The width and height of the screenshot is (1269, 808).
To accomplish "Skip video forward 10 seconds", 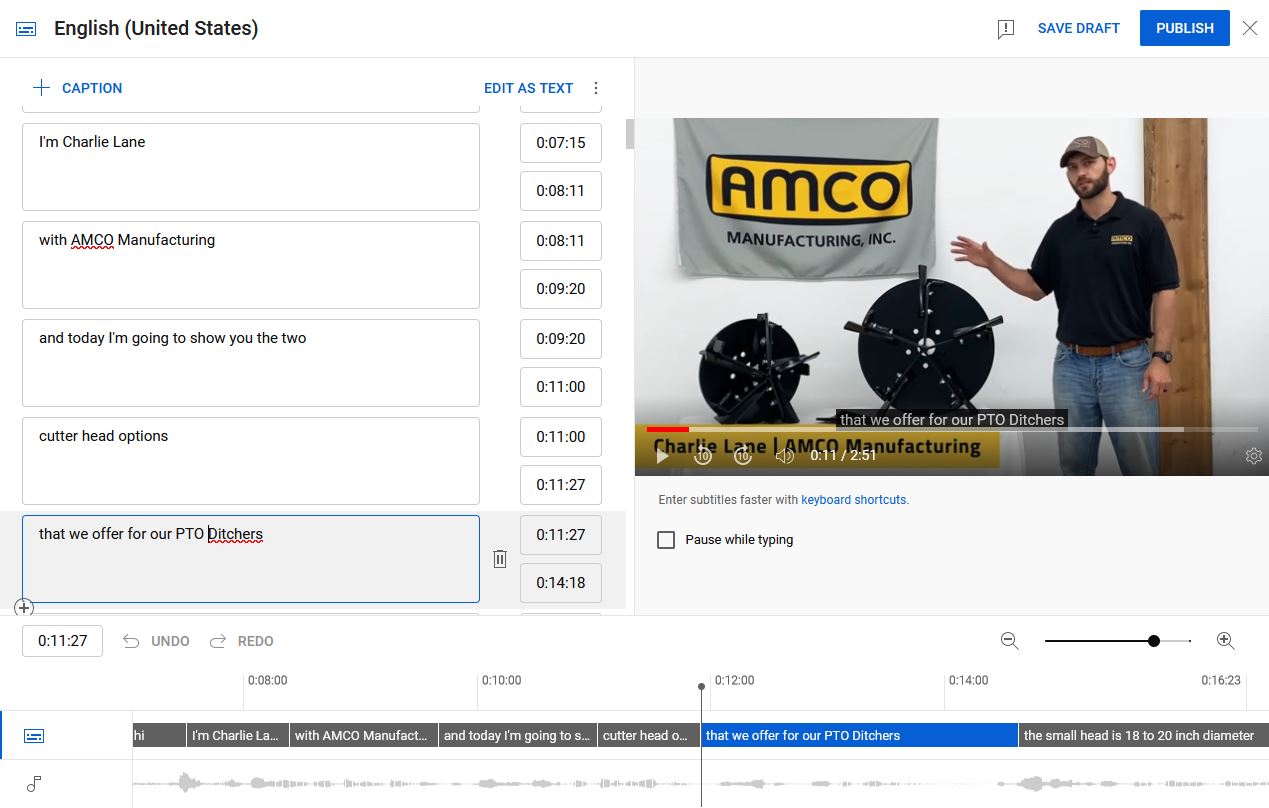I will pyautogui.click(x=743, y=456).
